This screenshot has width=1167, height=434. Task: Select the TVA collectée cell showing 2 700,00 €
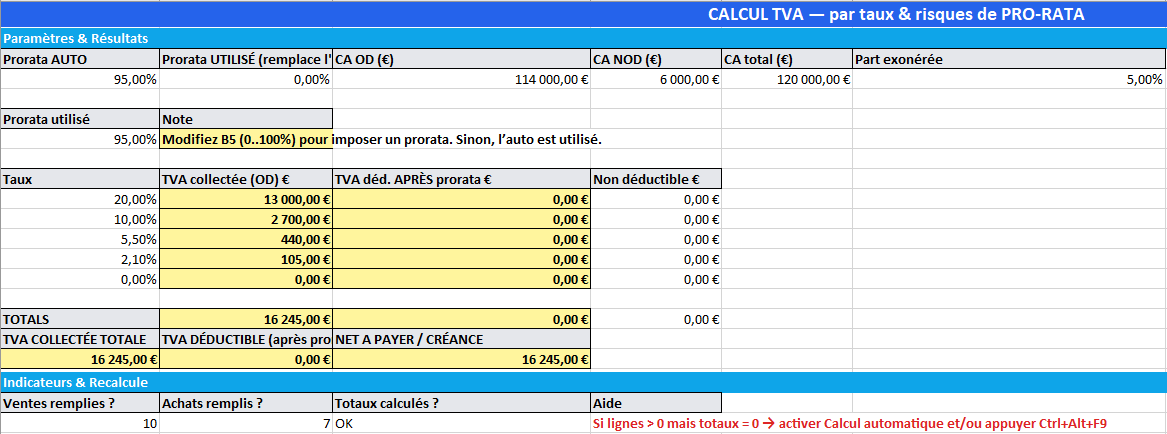coord(245,219)
